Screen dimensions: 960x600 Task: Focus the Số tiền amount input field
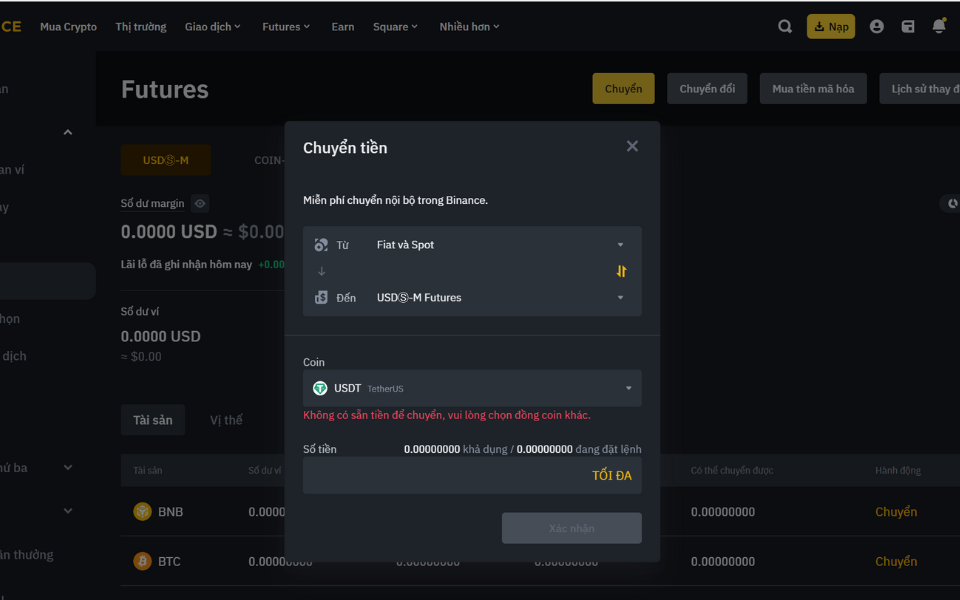[x=472, y=476]
